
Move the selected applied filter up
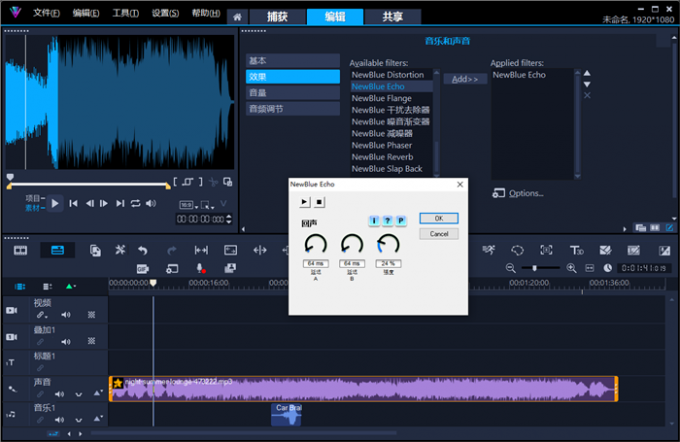point(587,72)
